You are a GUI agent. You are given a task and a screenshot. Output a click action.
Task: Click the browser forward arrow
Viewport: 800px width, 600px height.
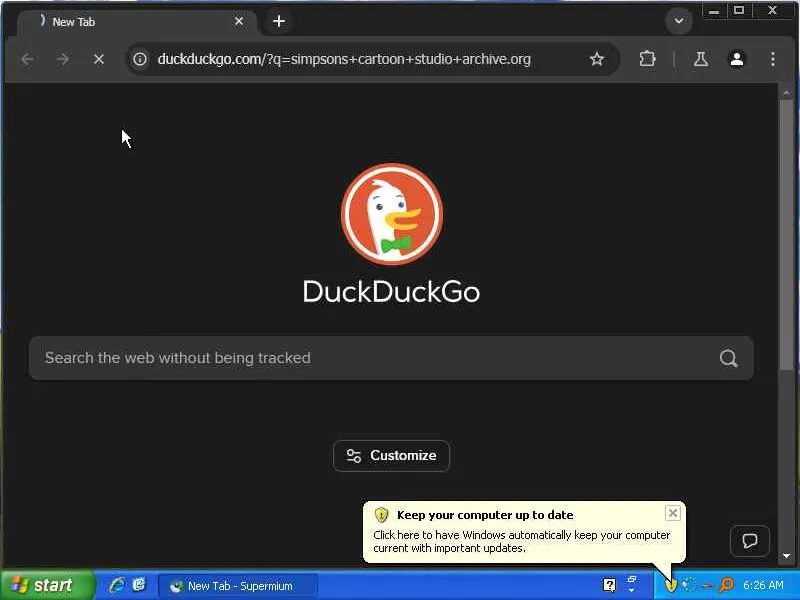coord(63,59)
